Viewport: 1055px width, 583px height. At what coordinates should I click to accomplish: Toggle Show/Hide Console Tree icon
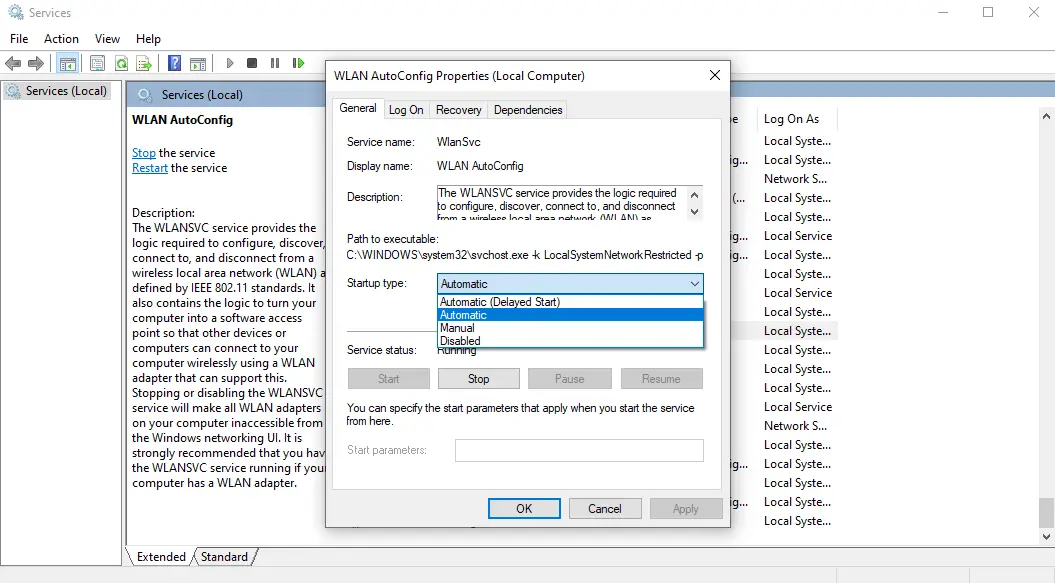tap(67, 63)
